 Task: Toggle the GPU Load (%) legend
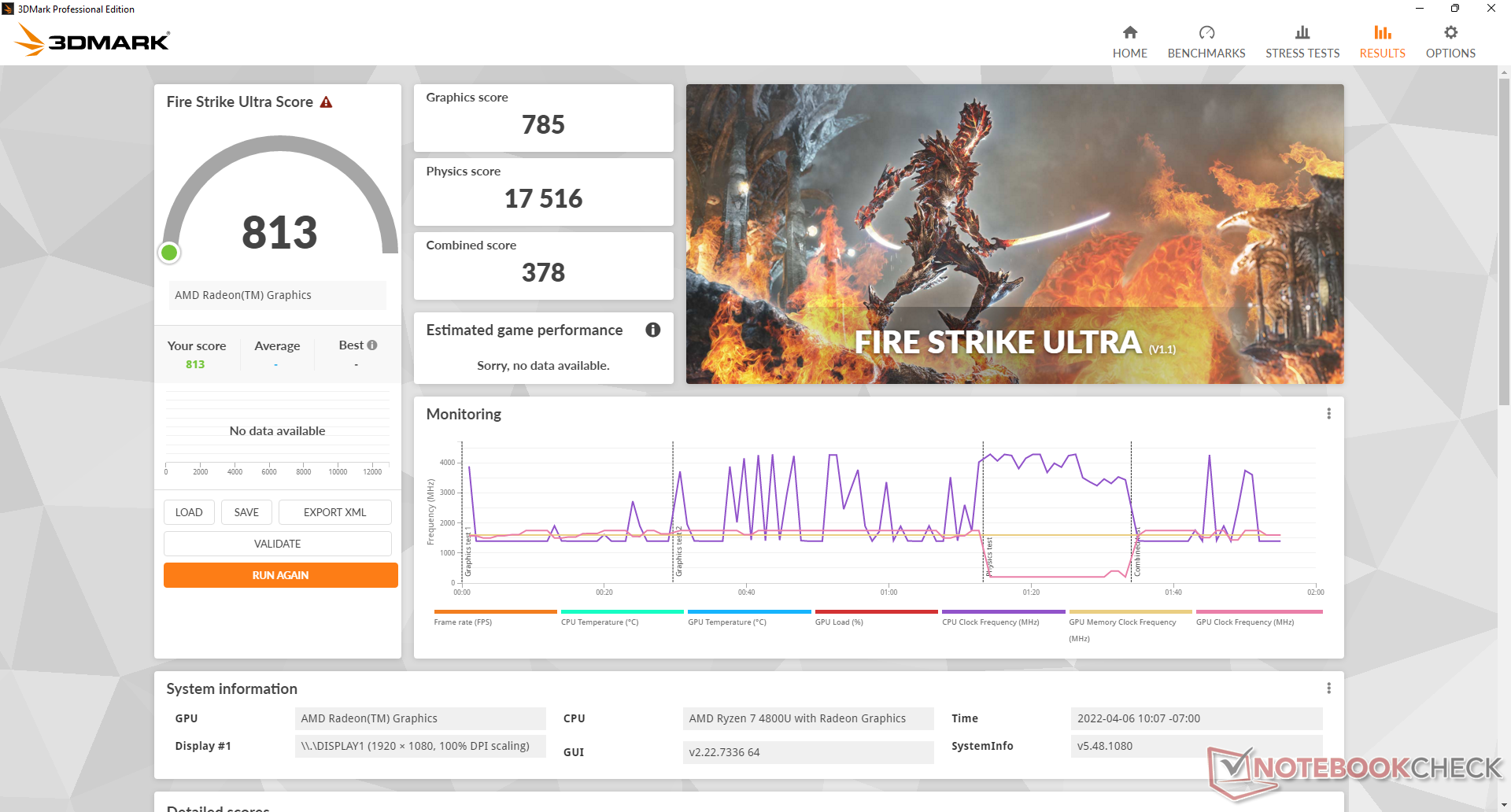[x=876, y=618]
